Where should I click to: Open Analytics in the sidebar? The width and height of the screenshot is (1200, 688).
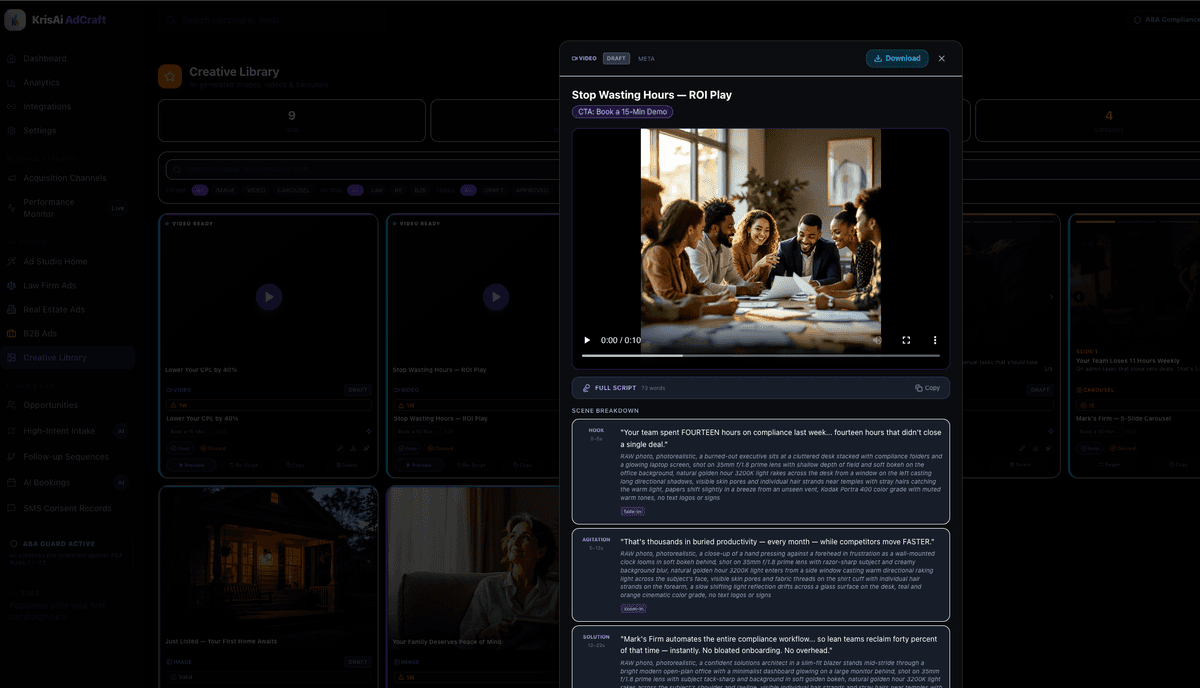42,83
